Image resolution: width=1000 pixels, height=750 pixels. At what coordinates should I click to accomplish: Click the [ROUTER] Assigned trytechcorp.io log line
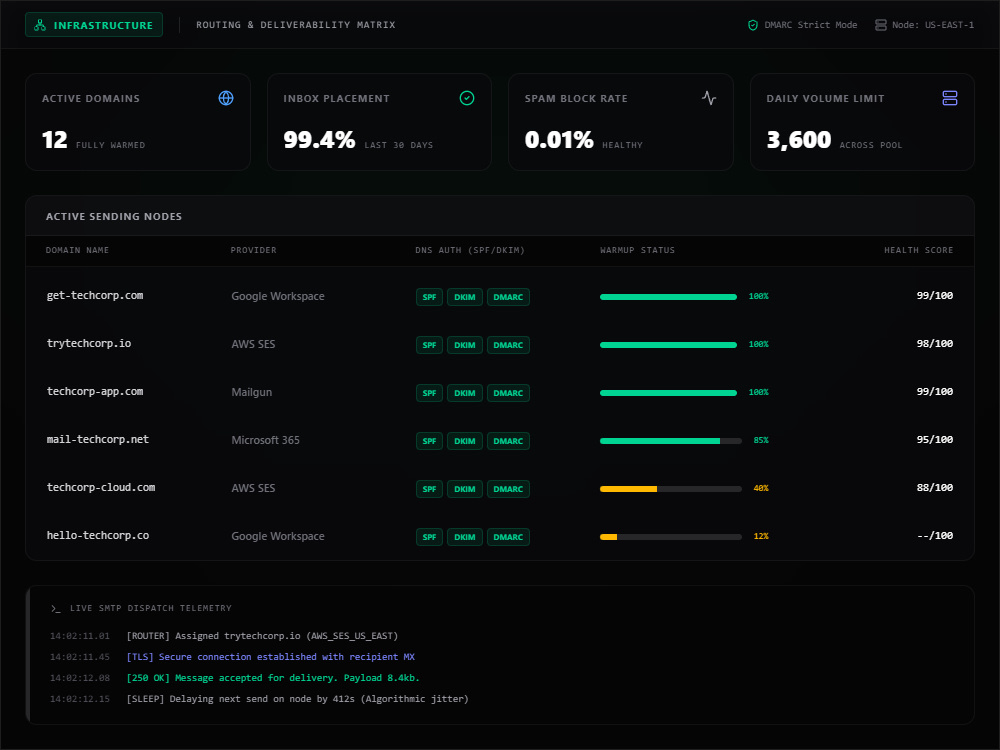pos(262,636)
